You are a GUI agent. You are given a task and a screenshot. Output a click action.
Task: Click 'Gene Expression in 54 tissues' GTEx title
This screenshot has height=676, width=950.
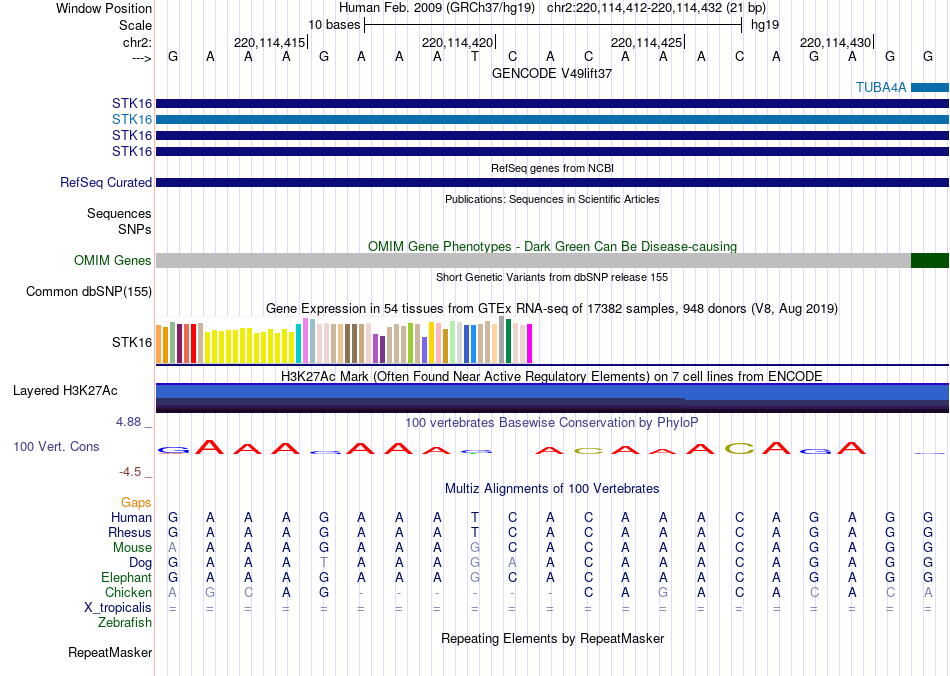[552, 308]
